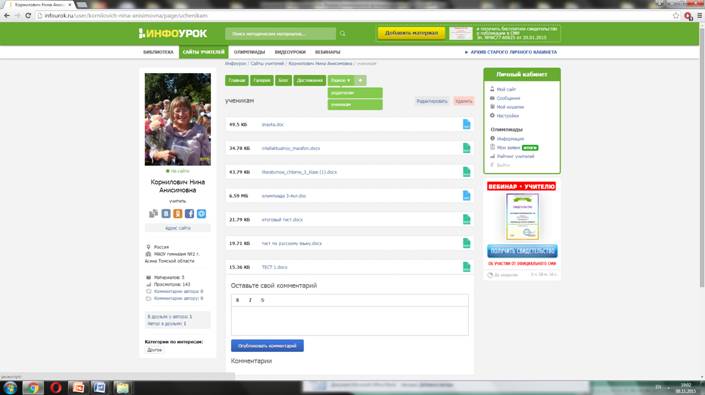Click the plus button next to Разделы
The width and height of the screenshot is (705, 395).
pos(360,80)
